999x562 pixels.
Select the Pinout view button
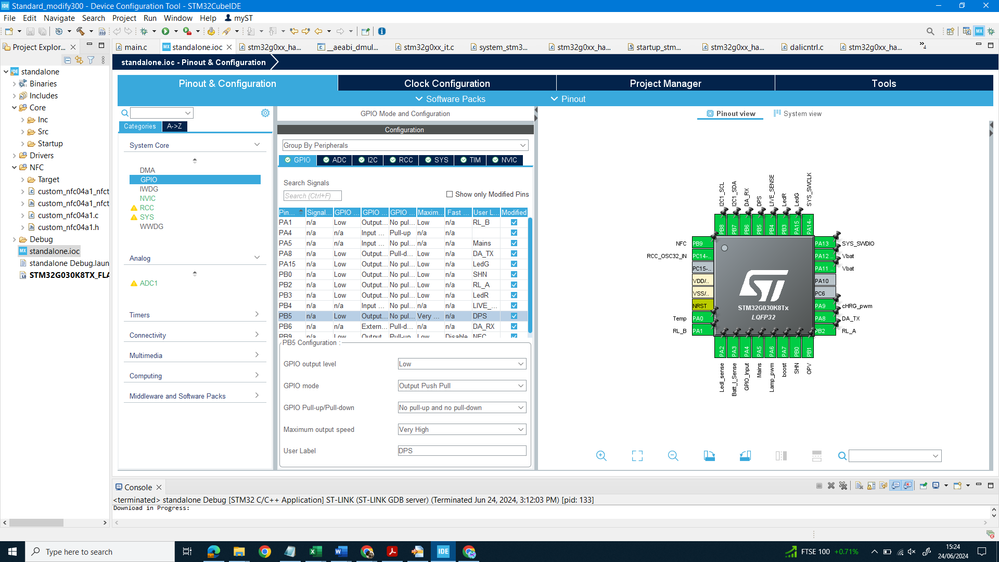point(730,113)
